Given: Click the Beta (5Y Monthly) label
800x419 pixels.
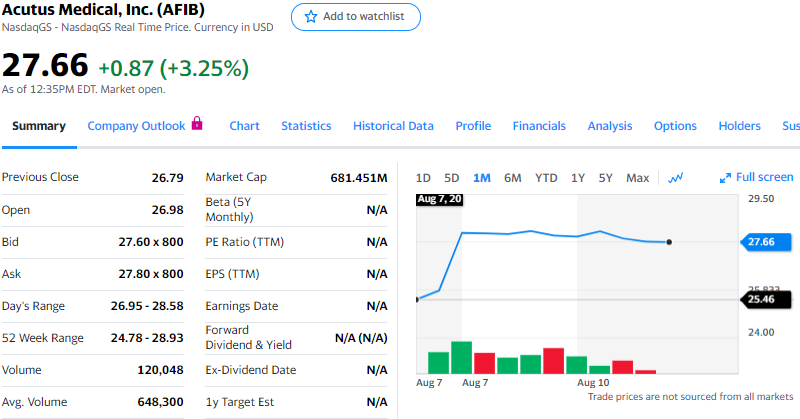Looking at the screenshot, I should tap(229, 210).
